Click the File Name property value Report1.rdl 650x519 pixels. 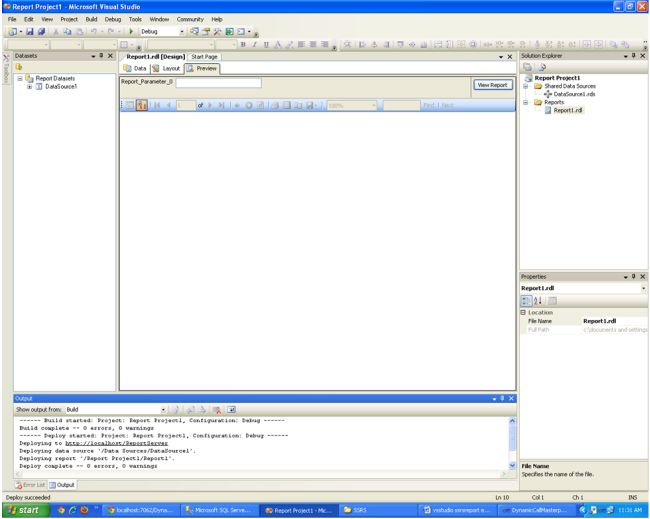click(599, 321)
